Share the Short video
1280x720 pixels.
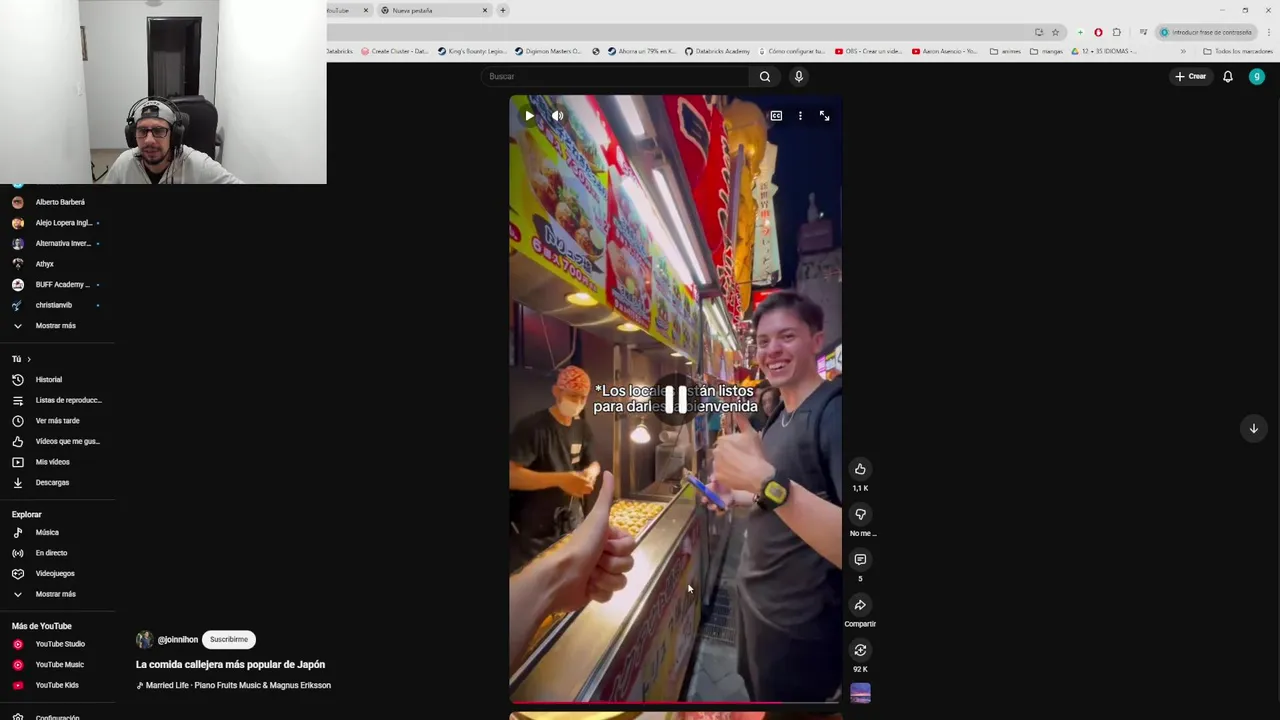coord(860,604)
